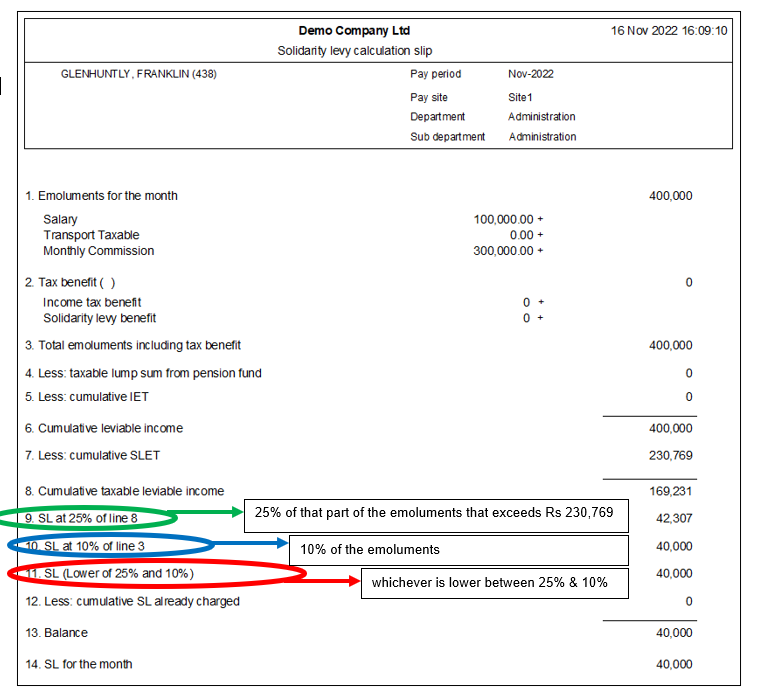Click the 'Transport Taxable' row label
This screenshot has height=698, width=757.
(x=91, y=235)
